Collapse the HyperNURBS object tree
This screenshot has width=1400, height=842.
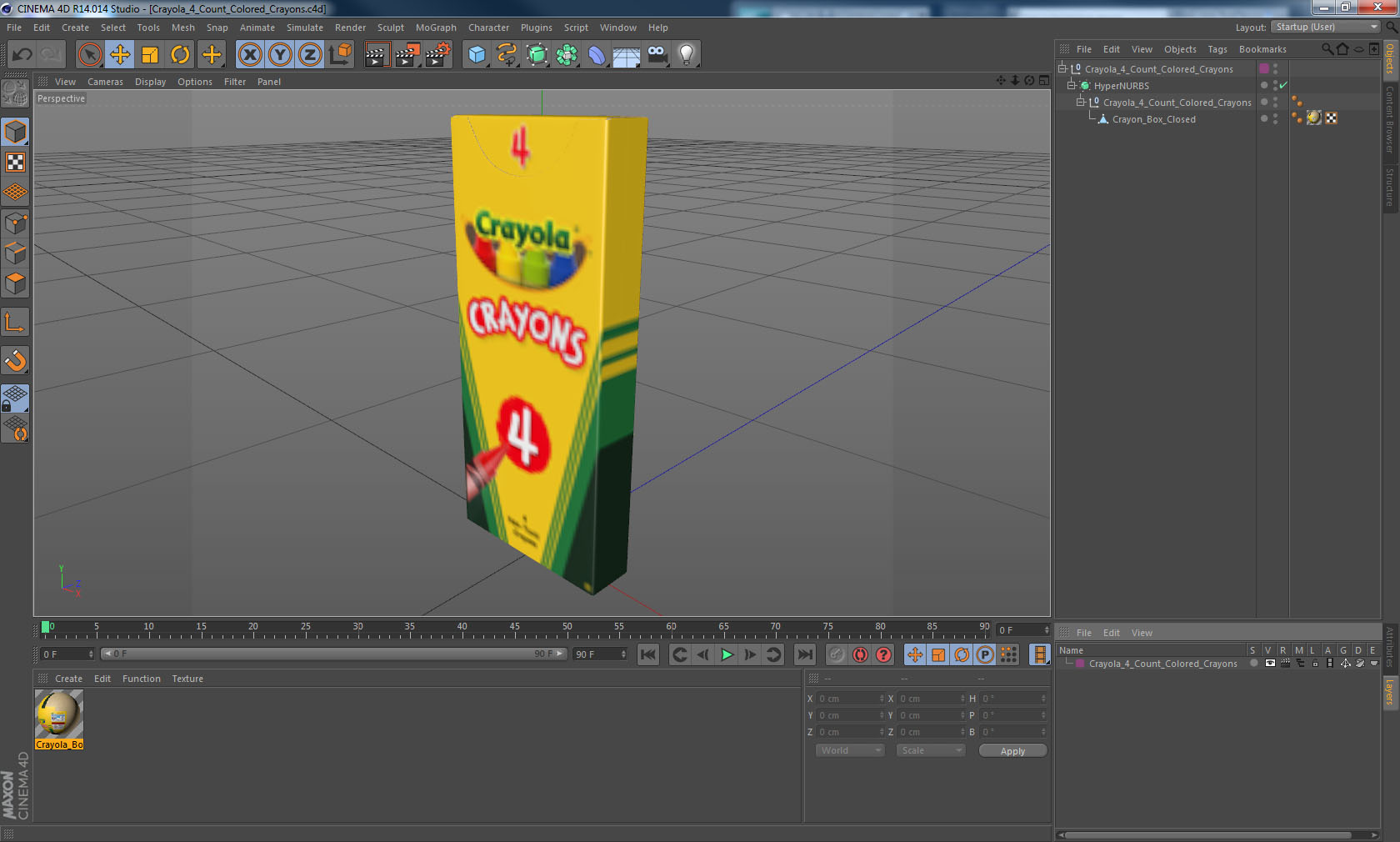pyautogui.click(x=1072, y=85)
